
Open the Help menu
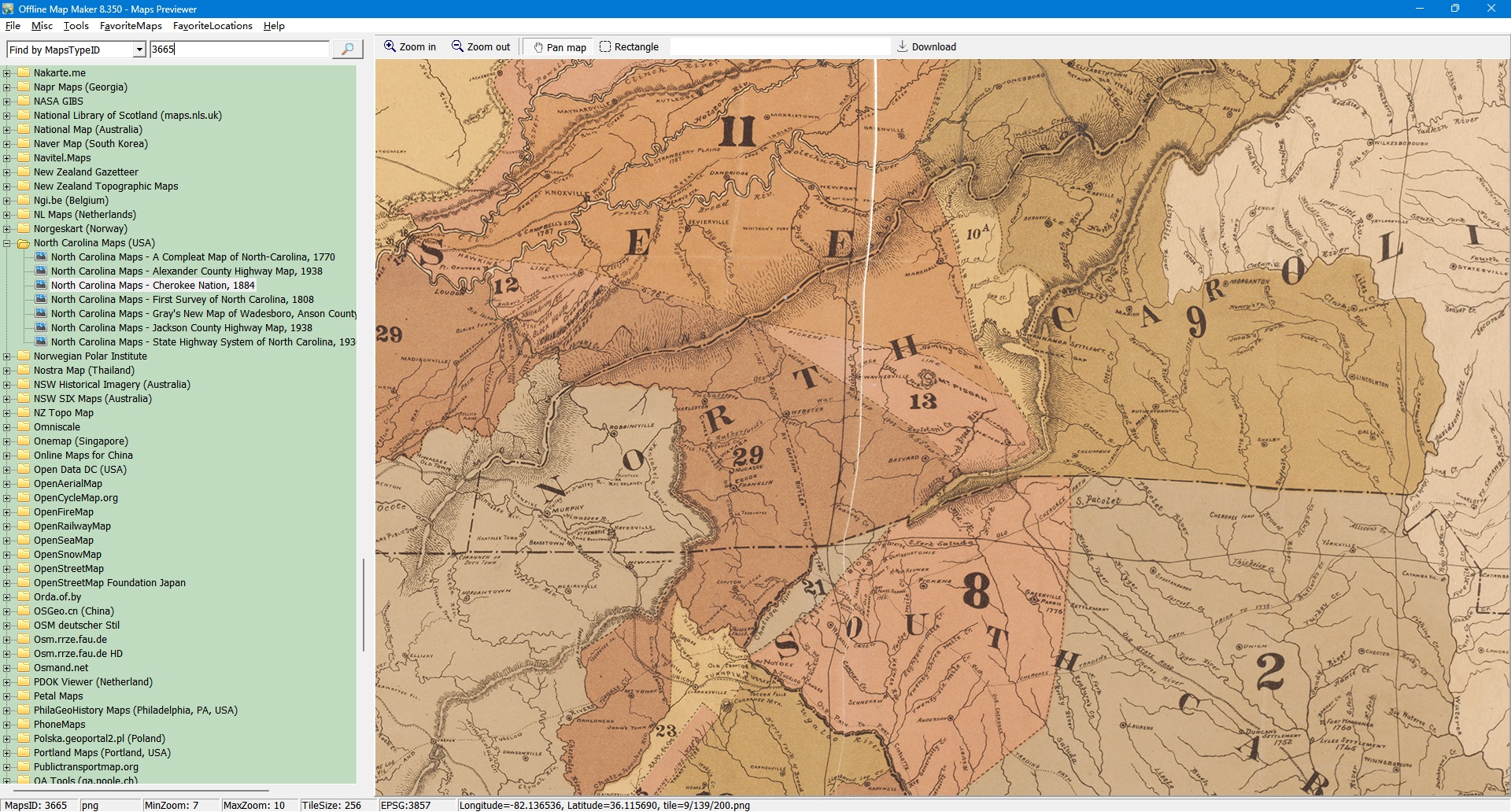274,26
